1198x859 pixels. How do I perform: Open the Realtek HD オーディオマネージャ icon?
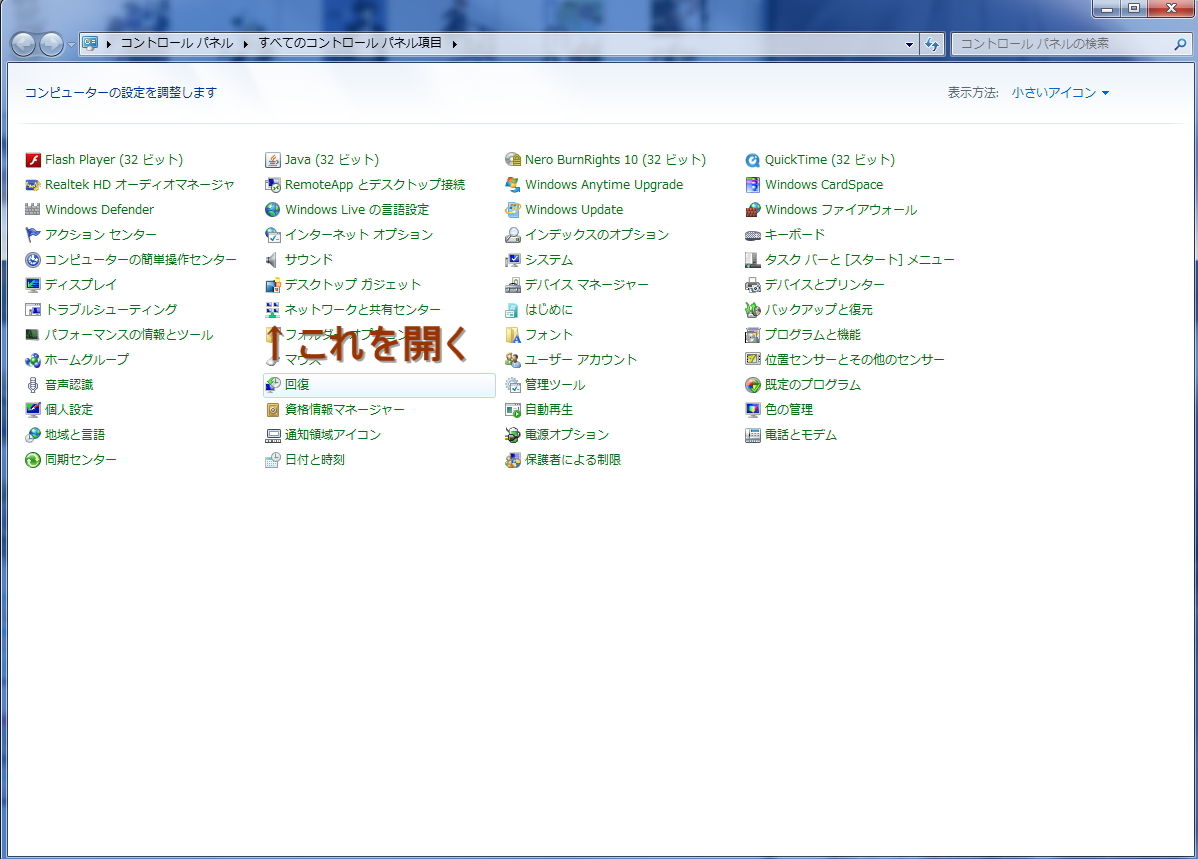(x=32, y=185)
